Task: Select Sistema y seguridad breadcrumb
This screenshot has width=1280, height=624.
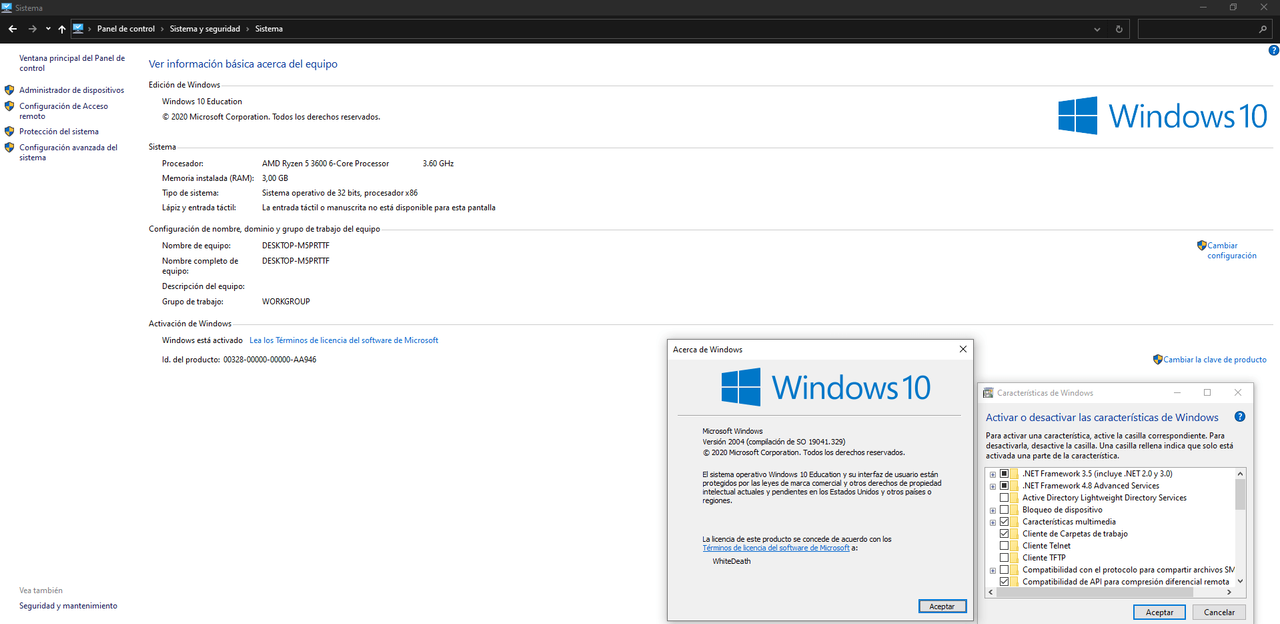Action: (203, 29)
